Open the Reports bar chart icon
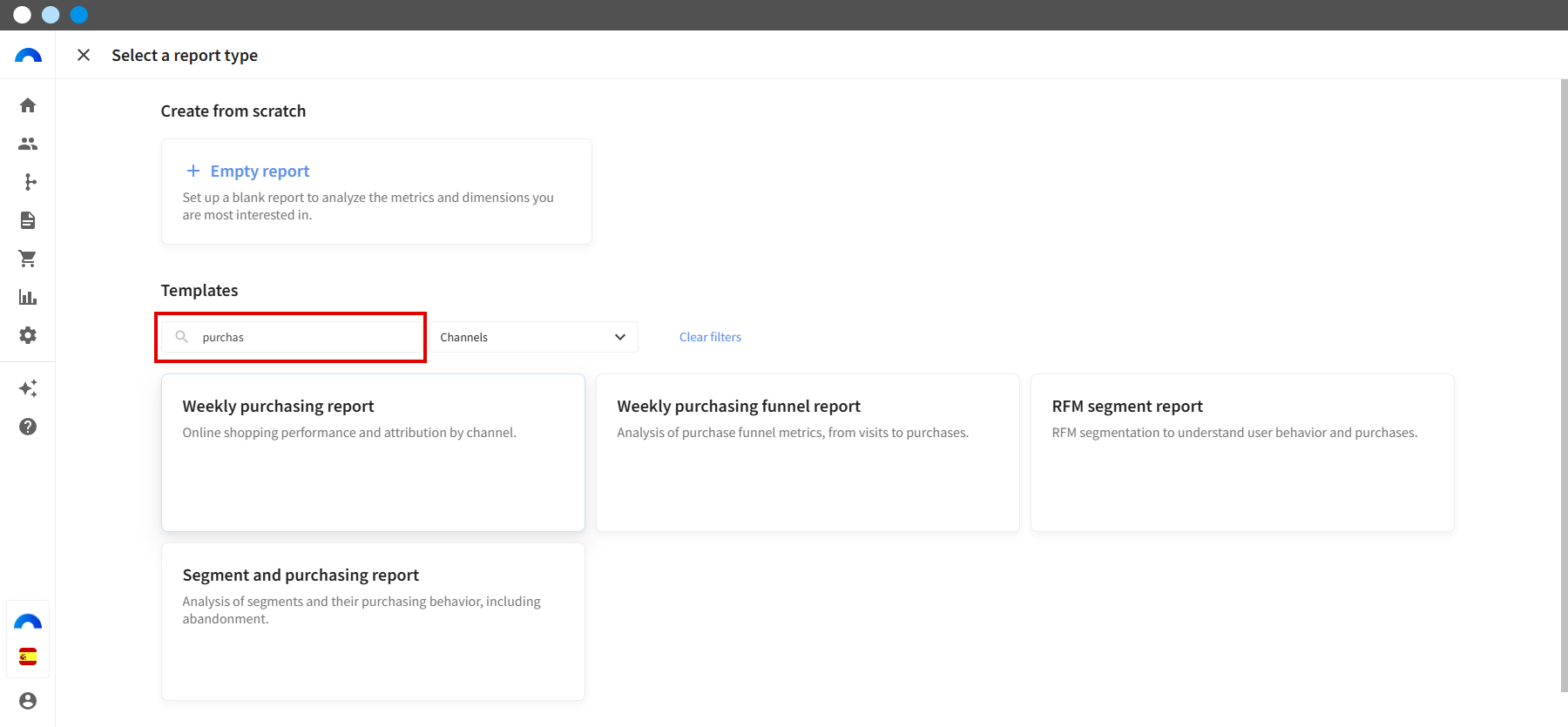This screenshot has height=727, width=1568. (28, 297)
